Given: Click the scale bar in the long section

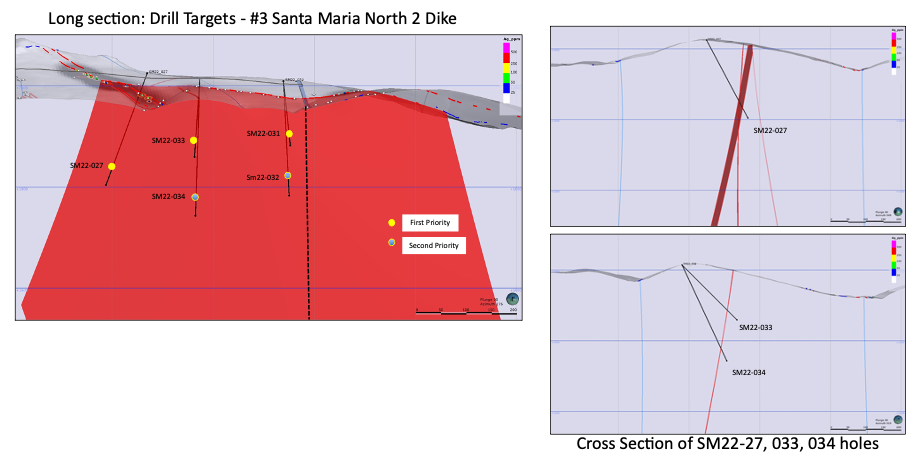Looking at the screenshot, I should point(466,313).
